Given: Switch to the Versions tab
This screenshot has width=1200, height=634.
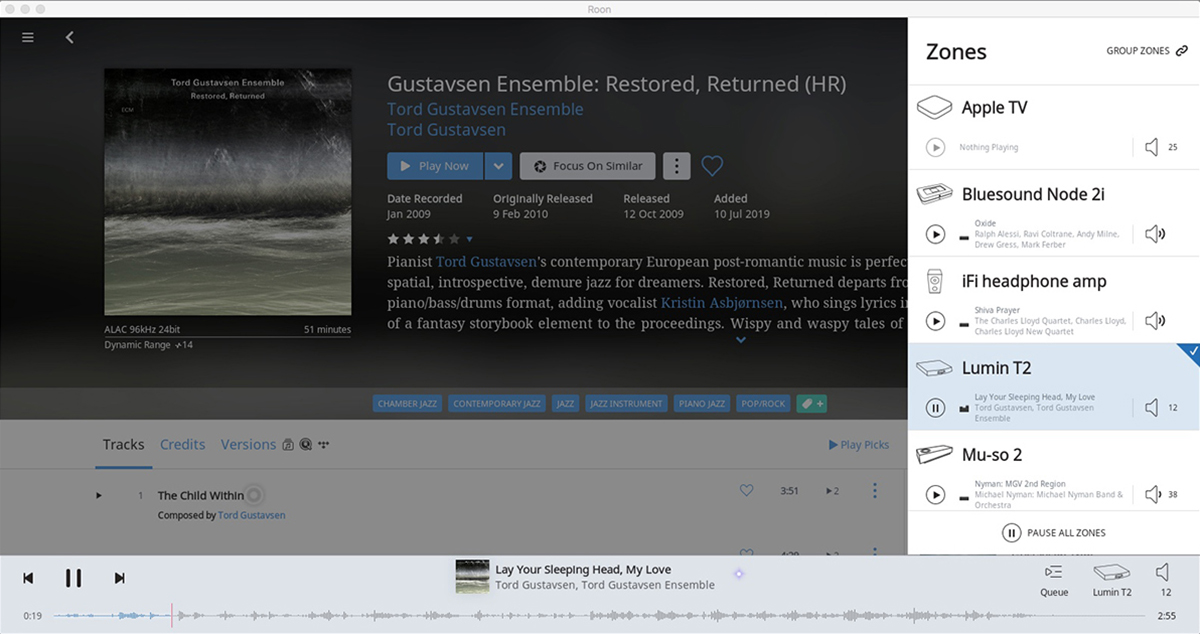Looking at the screenshot, I should pos(248,445).
